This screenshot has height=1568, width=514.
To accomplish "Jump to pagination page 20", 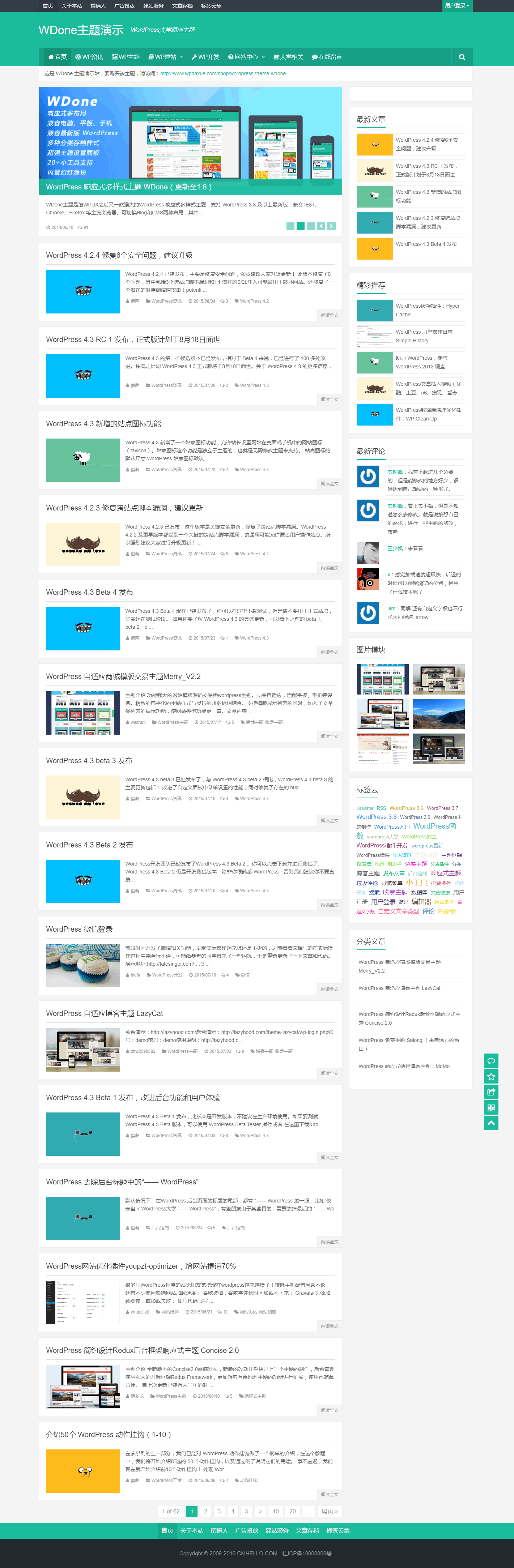I will [x=292, y=1511].
